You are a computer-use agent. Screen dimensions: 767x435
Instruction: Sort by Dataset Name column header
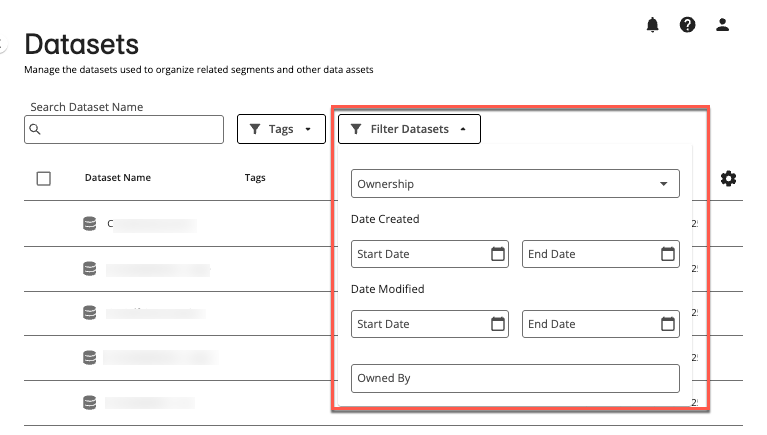tap(118, 178)
